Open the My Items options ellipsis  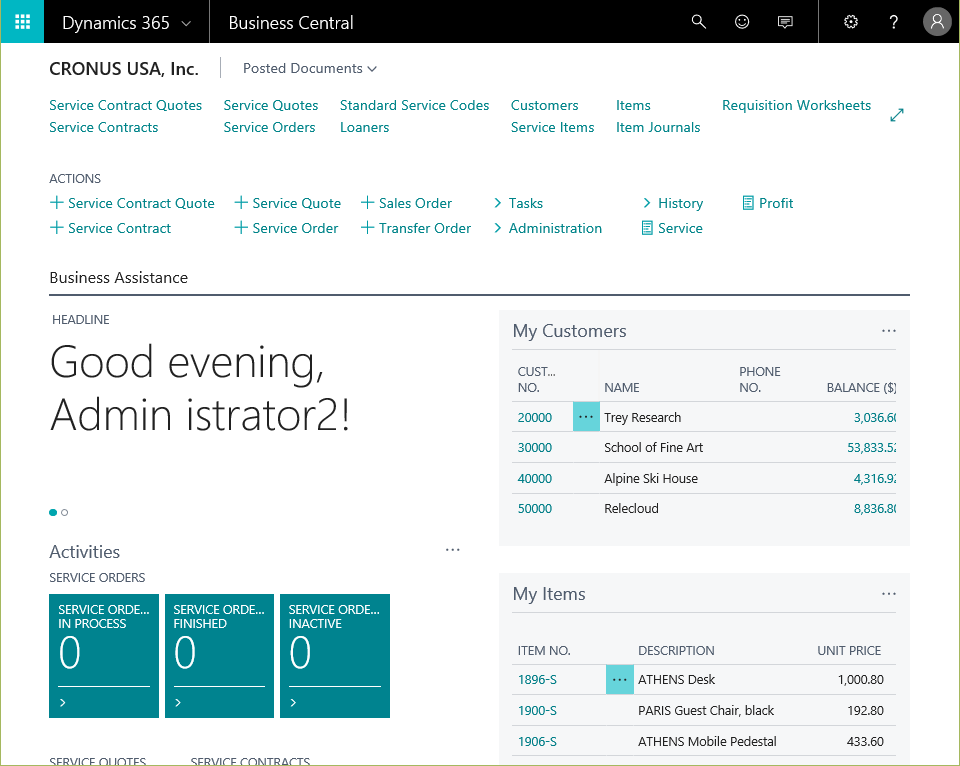(x=888, y=594)
